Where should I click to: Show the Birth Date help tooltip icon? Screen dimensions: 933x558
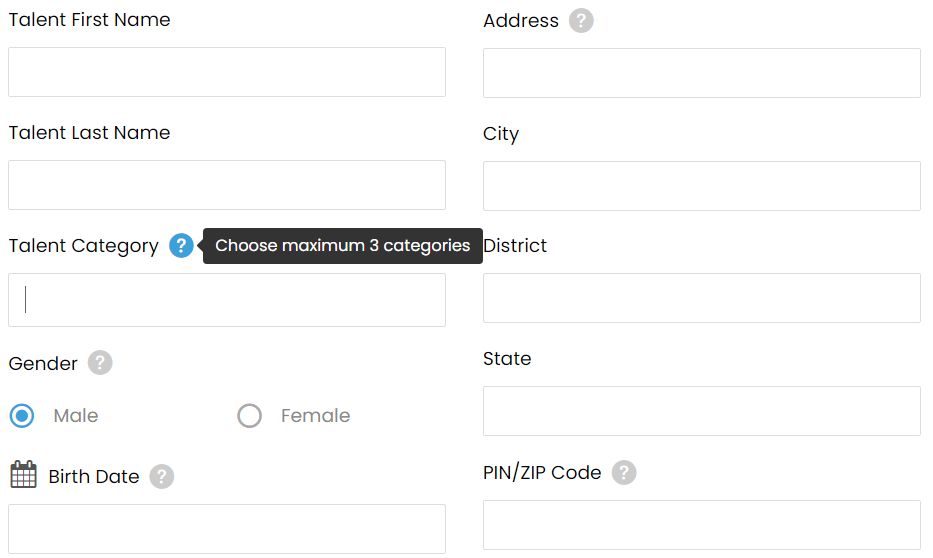coord(161,477)
